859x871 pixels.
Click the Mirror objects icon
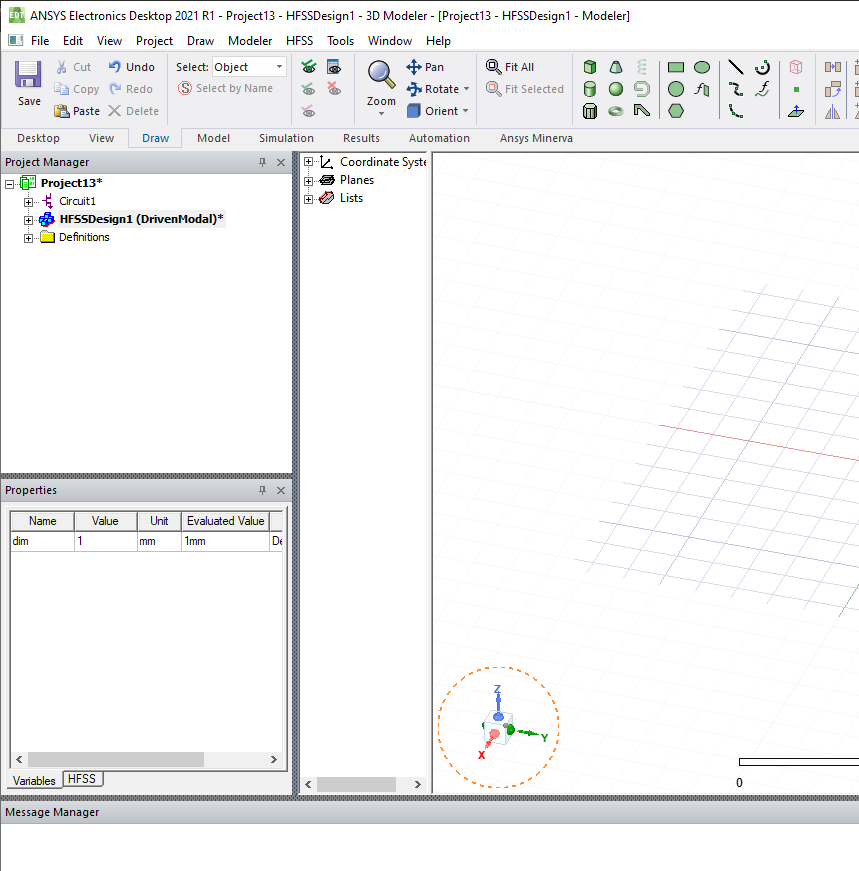pos(832,111)
